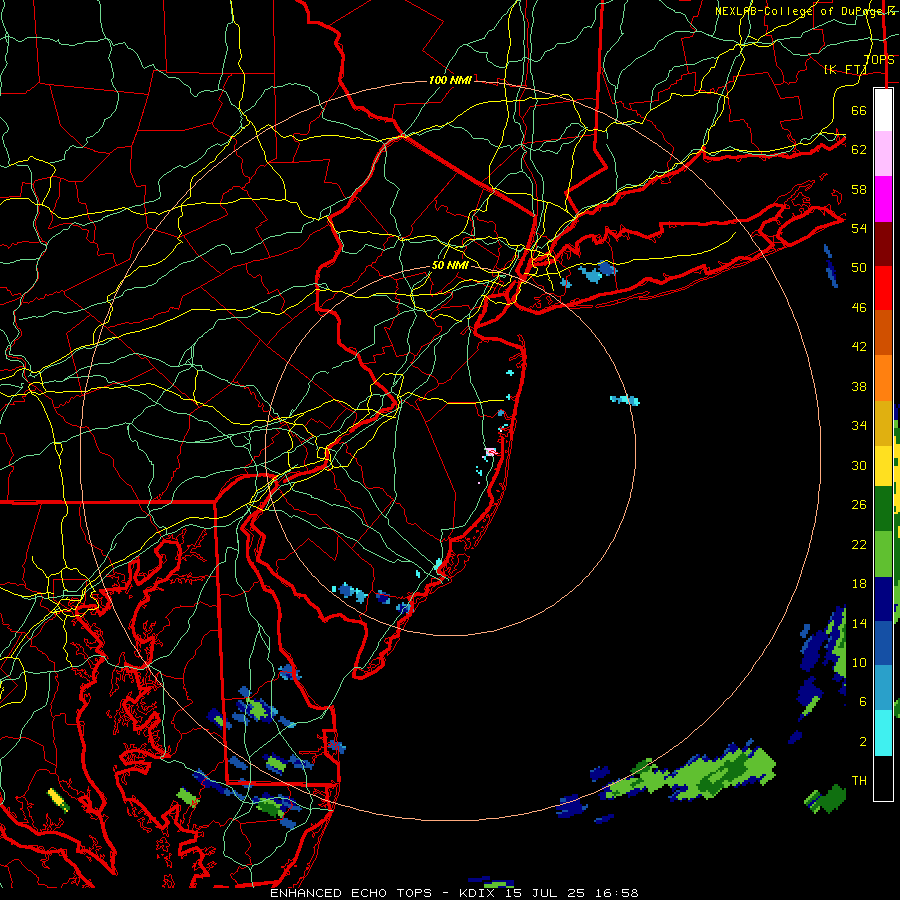The image size is (900, 900).
Task: Click the "30" legend value
Action: [859, 465]
